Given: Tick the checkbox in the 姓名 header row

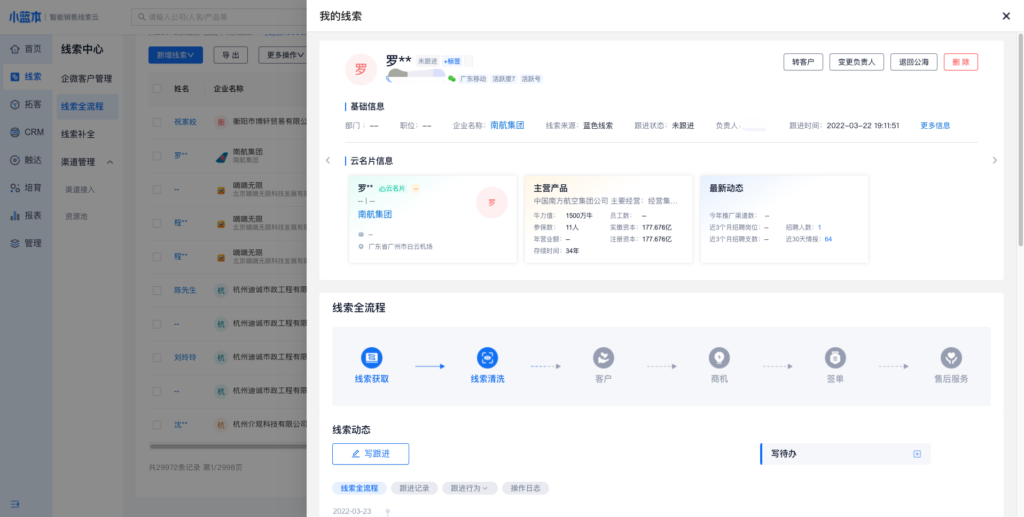Looking at the screenshot, I should tap(156, 89).
